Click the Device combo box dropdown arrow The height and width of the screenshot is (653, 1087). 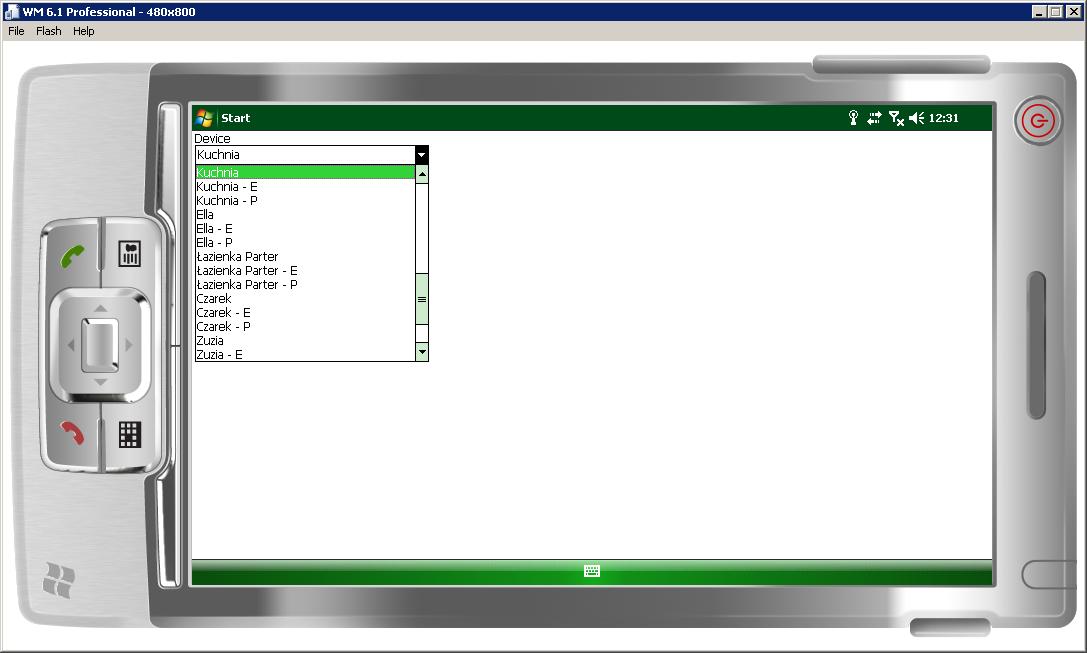[x=421, y=155]
